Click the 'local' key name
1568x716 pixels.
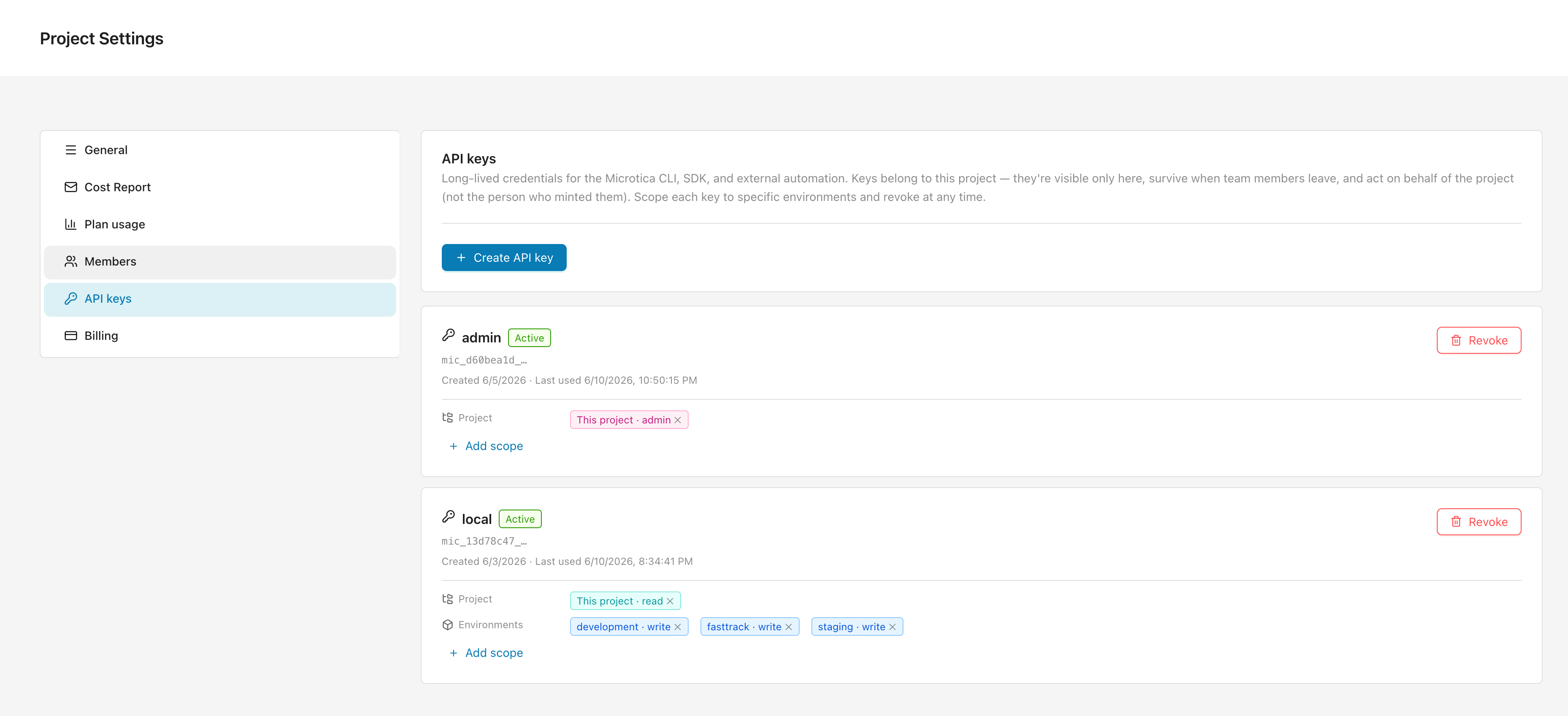pos(477,519)
